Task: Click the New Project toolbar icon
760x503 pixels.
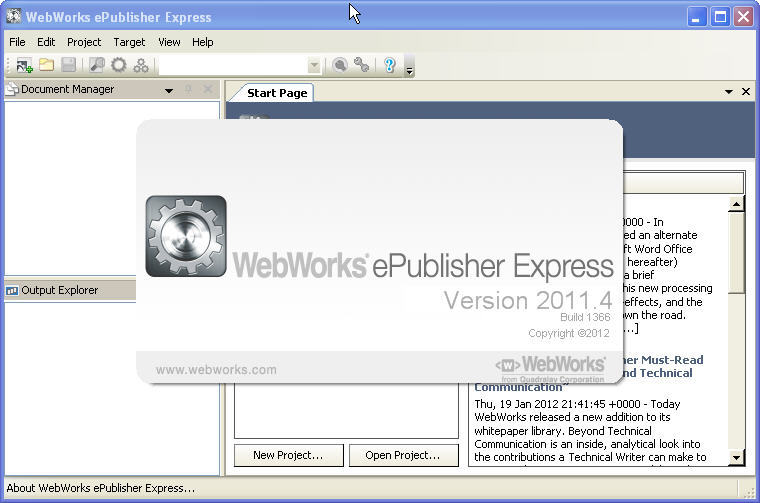Action: 24,65
